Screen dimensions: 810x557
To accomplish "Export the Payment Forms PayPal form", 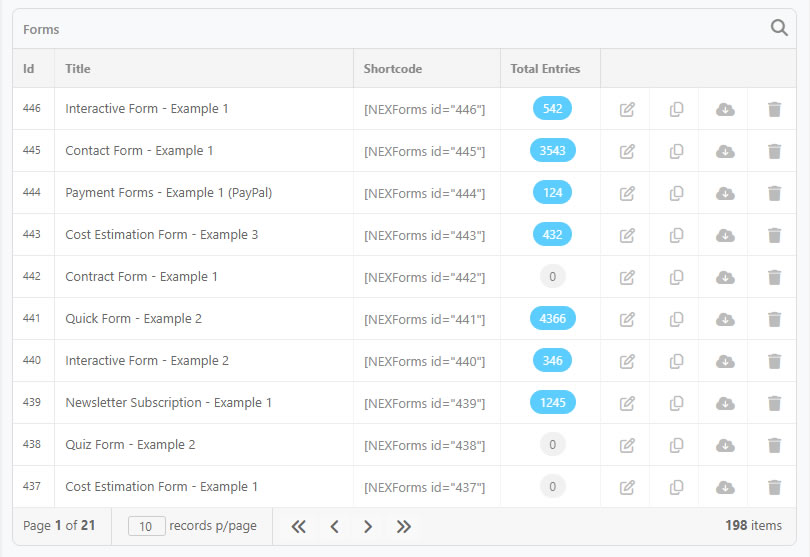I will point(725,193).
